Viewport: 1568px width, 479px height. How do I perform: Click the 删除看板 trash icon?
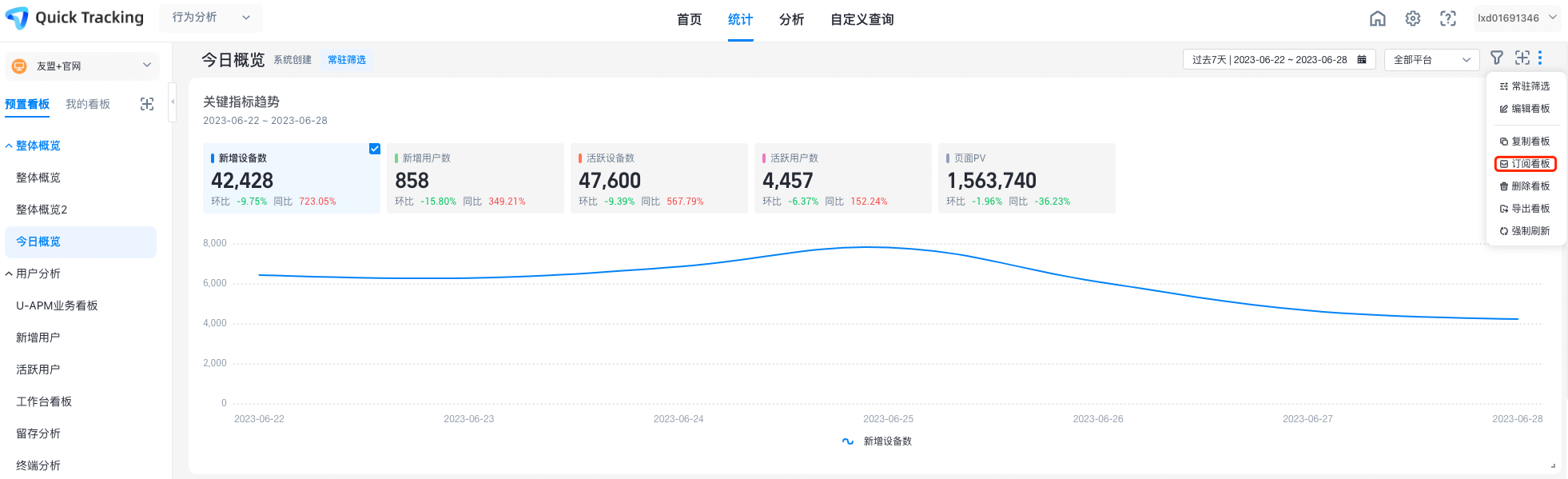click(1504, 186)
